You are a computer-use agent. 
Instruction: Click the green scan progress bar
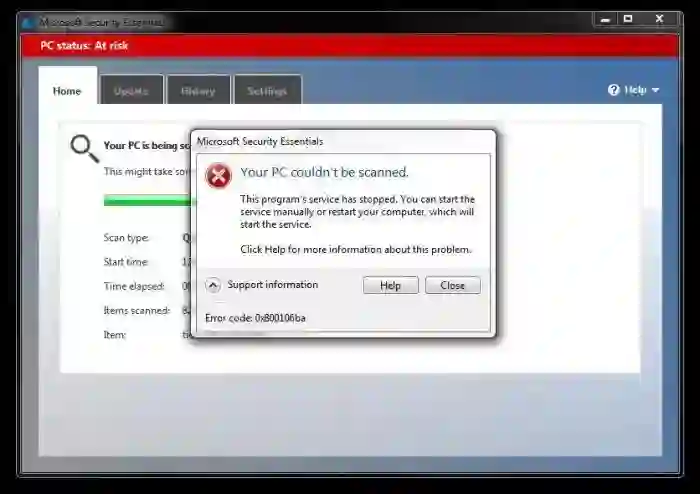147,200
